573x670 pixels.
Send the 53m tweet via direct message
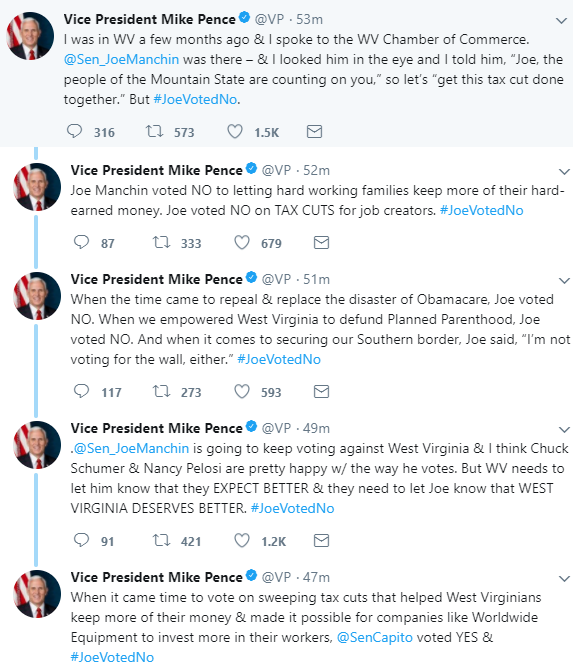(x=314, y=131)
